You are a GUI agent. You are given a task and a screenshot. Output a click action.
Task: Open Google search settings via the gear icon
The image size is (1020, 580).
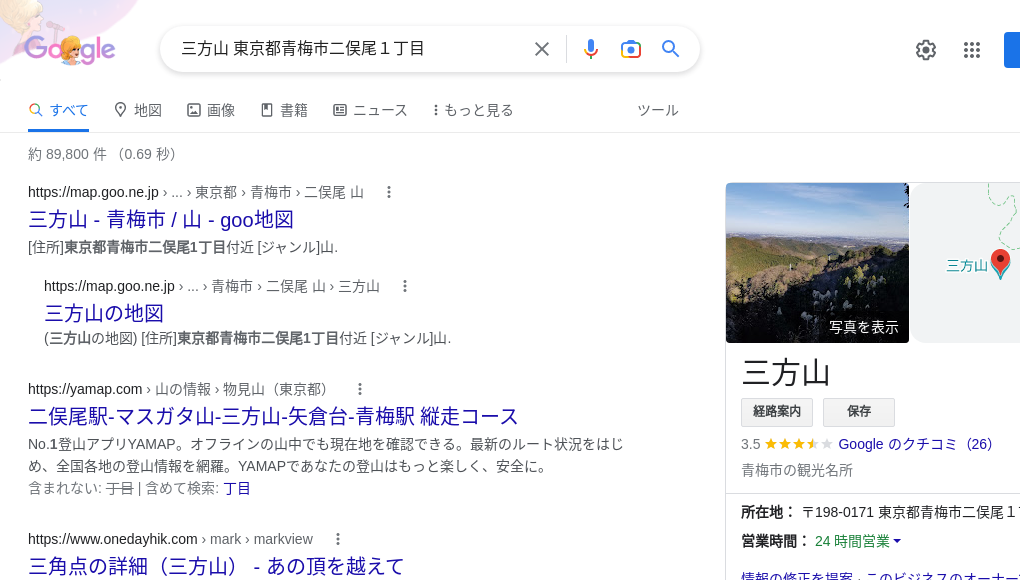[926, 49]
